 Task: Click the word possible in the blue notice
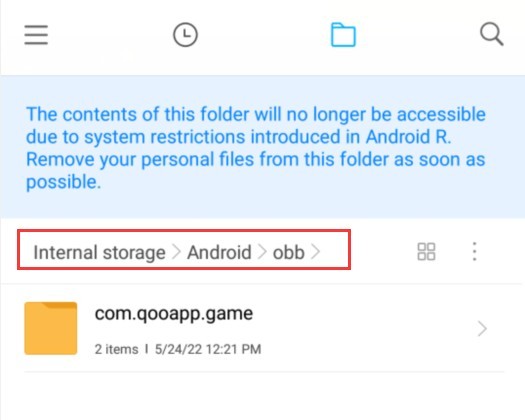point(63,182)
